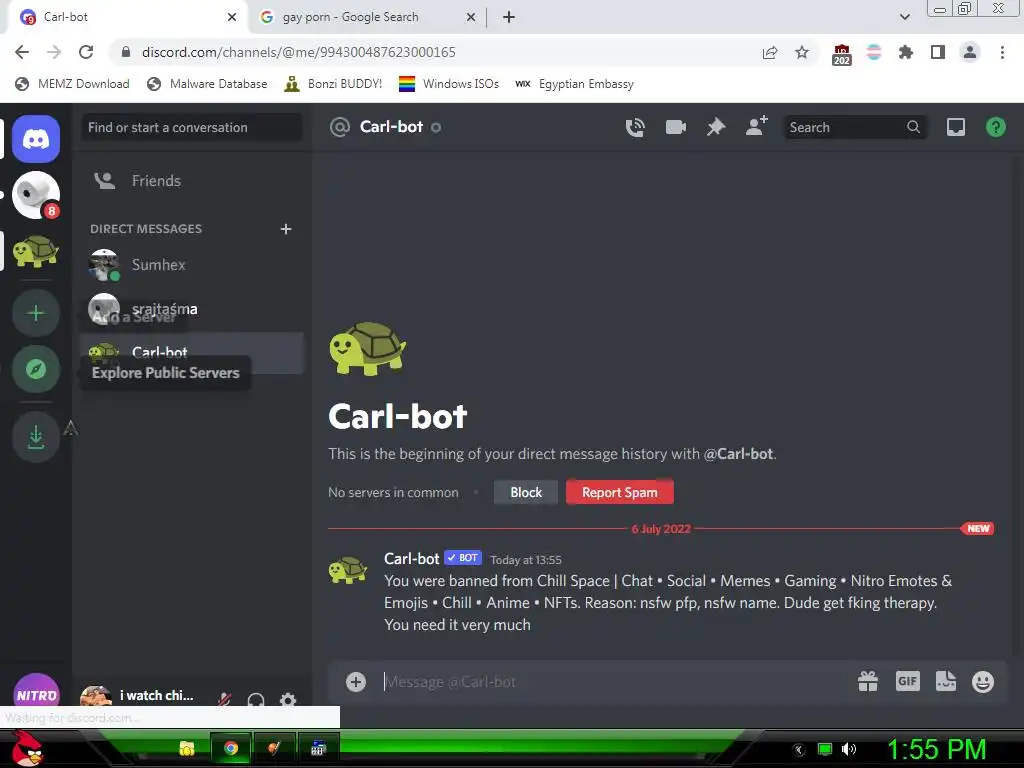Open the Angry Birds start button
This screenshot has height=768, width=1024.
click(x=27, y=748)
